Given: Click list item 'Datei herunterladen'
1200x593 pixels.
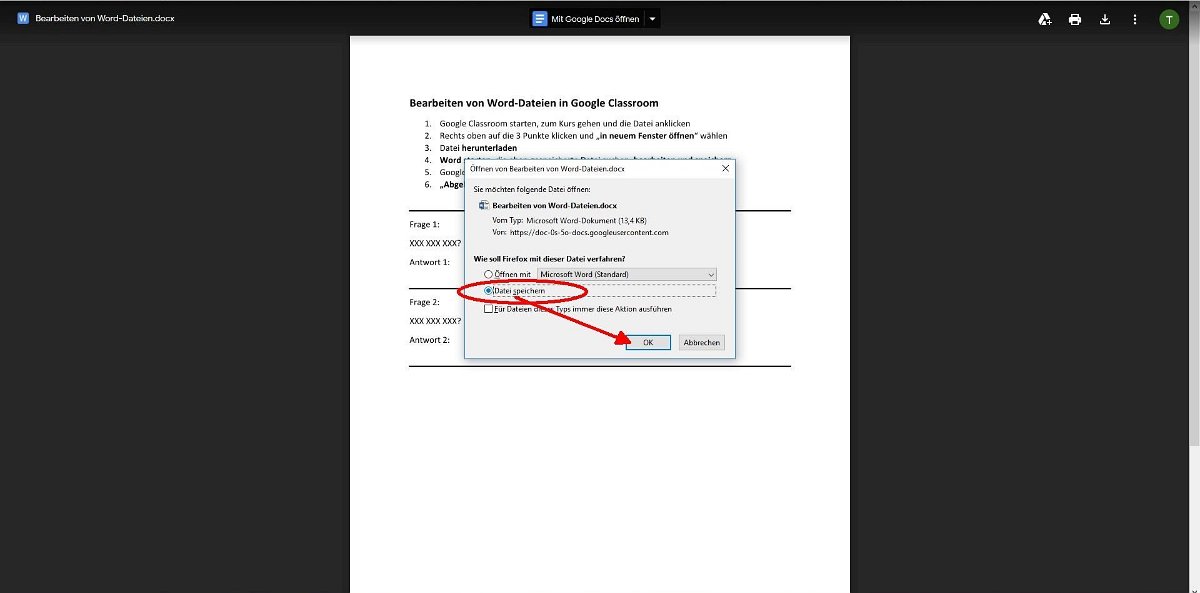Looking at the screenshot, I should 478,148.
